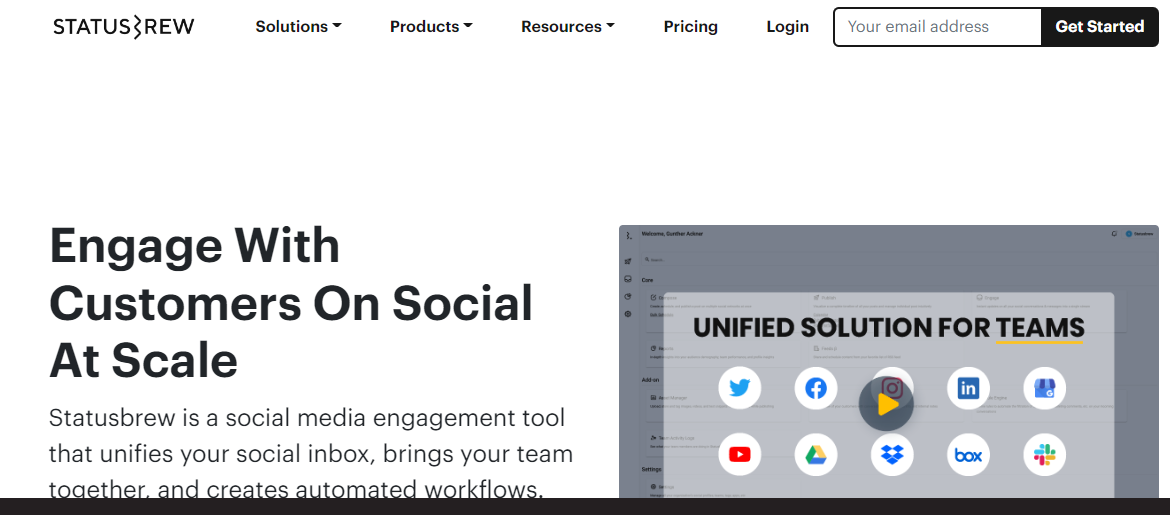The height and width of the screenshot is (515, 1170).
Task: Click the email address input field
Action: click(938, 27)
